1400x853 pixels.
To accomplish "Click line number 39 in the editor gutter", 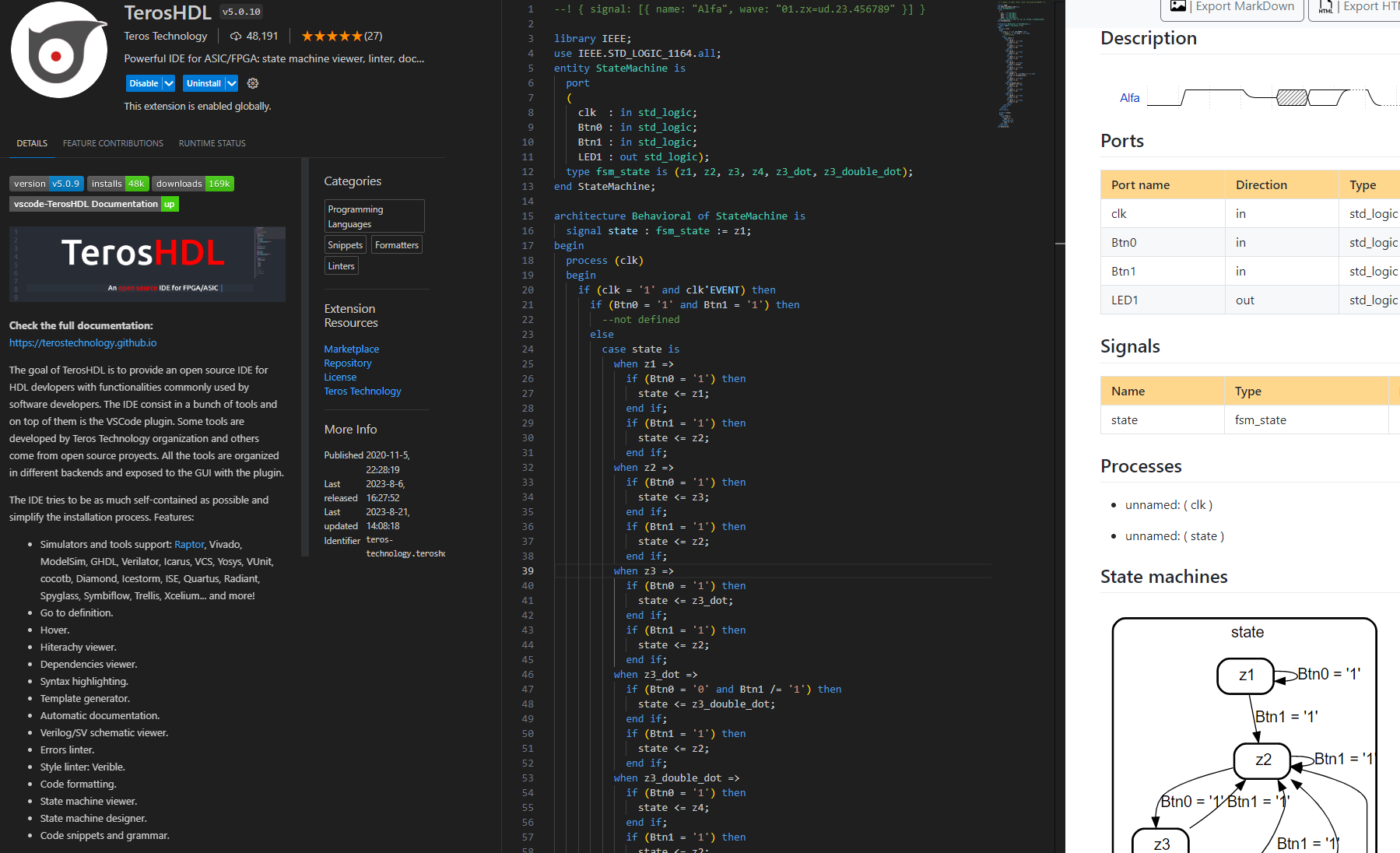I will click(x=528, y=570).
